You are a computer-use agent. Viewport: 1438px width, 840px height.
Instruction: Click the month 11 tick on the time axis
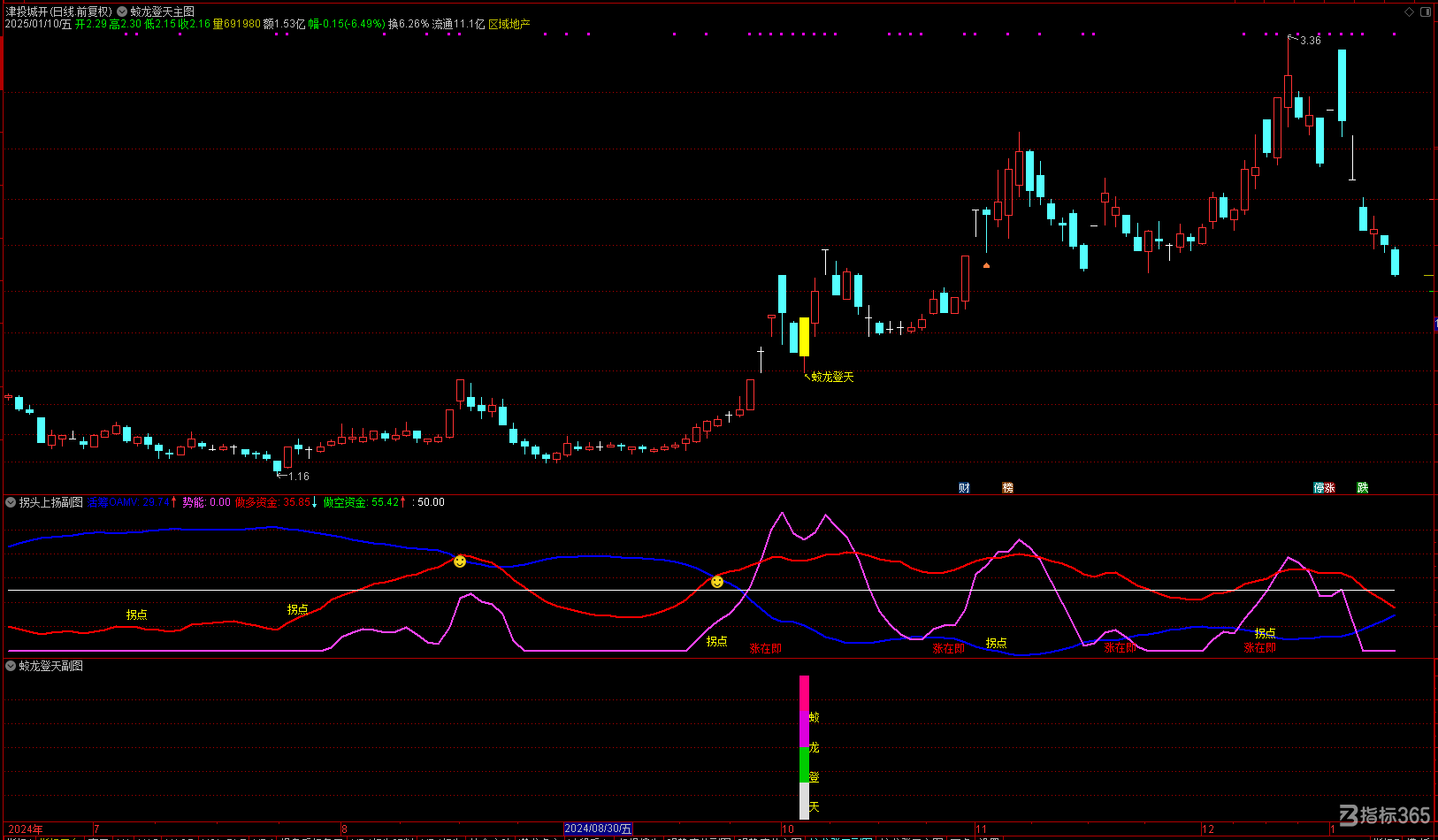[981, 829]
